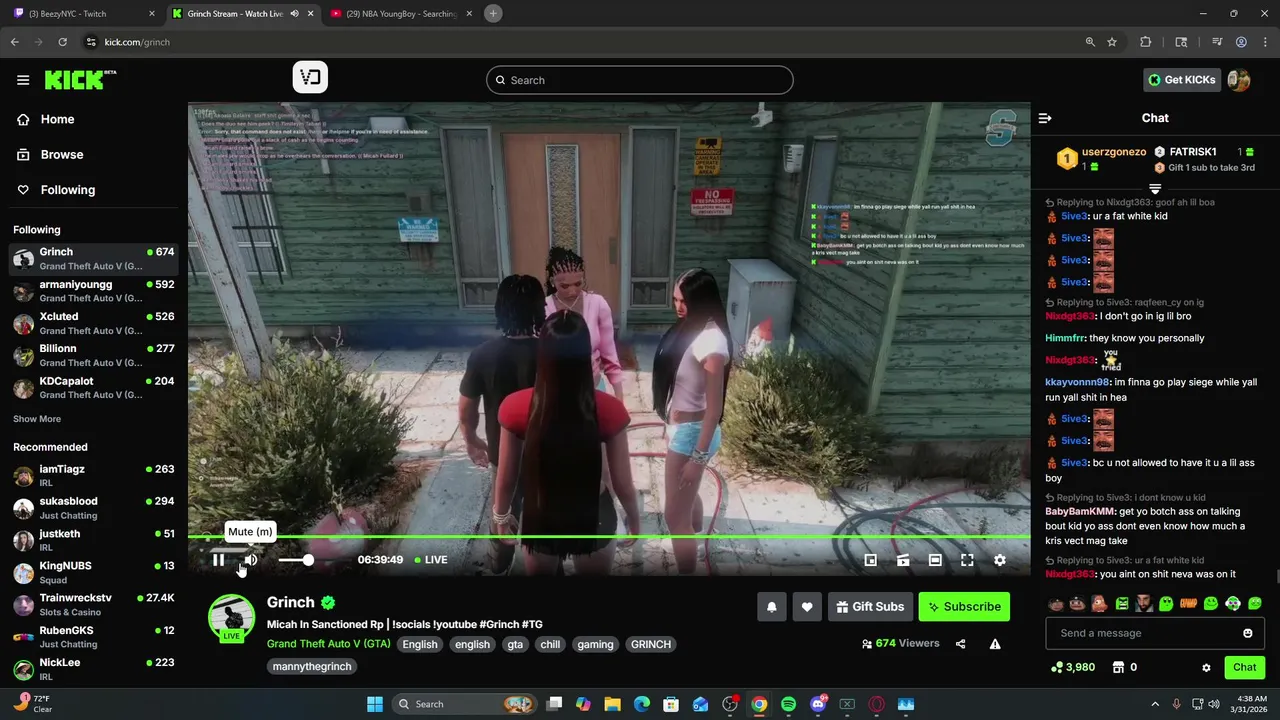This screenshot has width=1280, height=720.
Task: Open Discord from the taskbar
Action: [818, 704]
